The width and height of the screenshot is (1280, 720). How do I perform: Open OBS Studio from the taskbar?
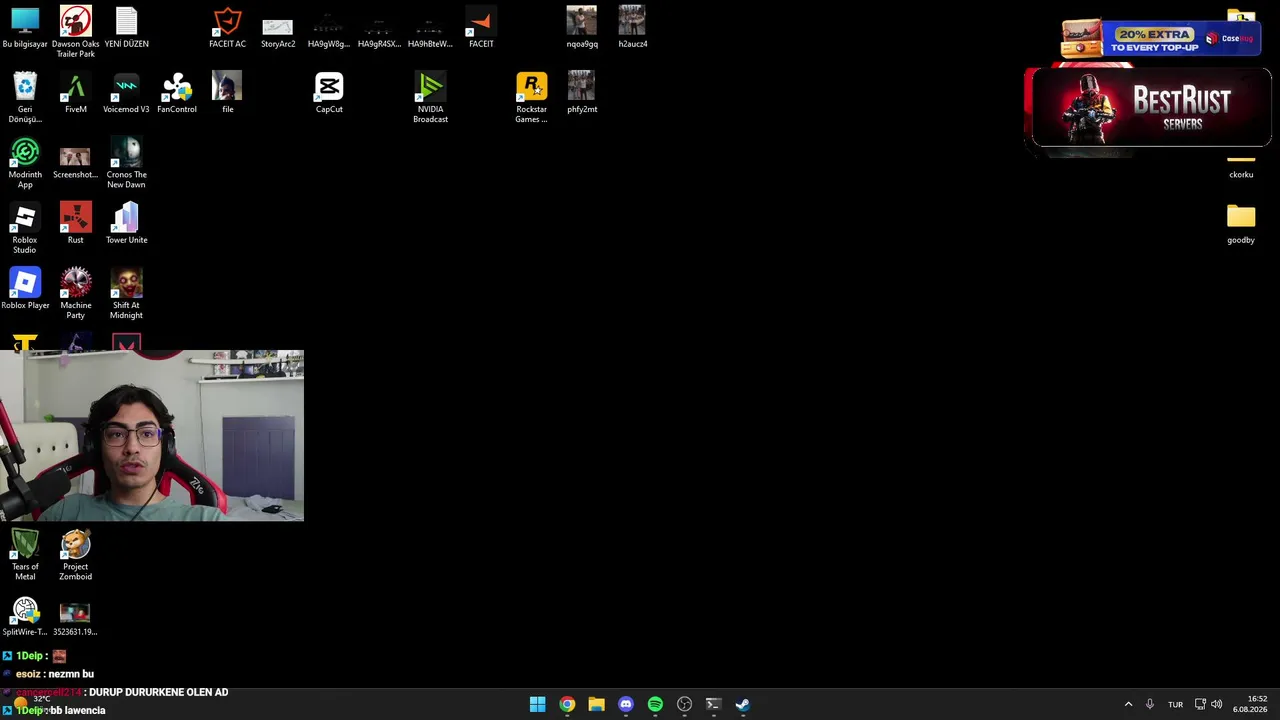pyautogui.click(x=684, y=704)
